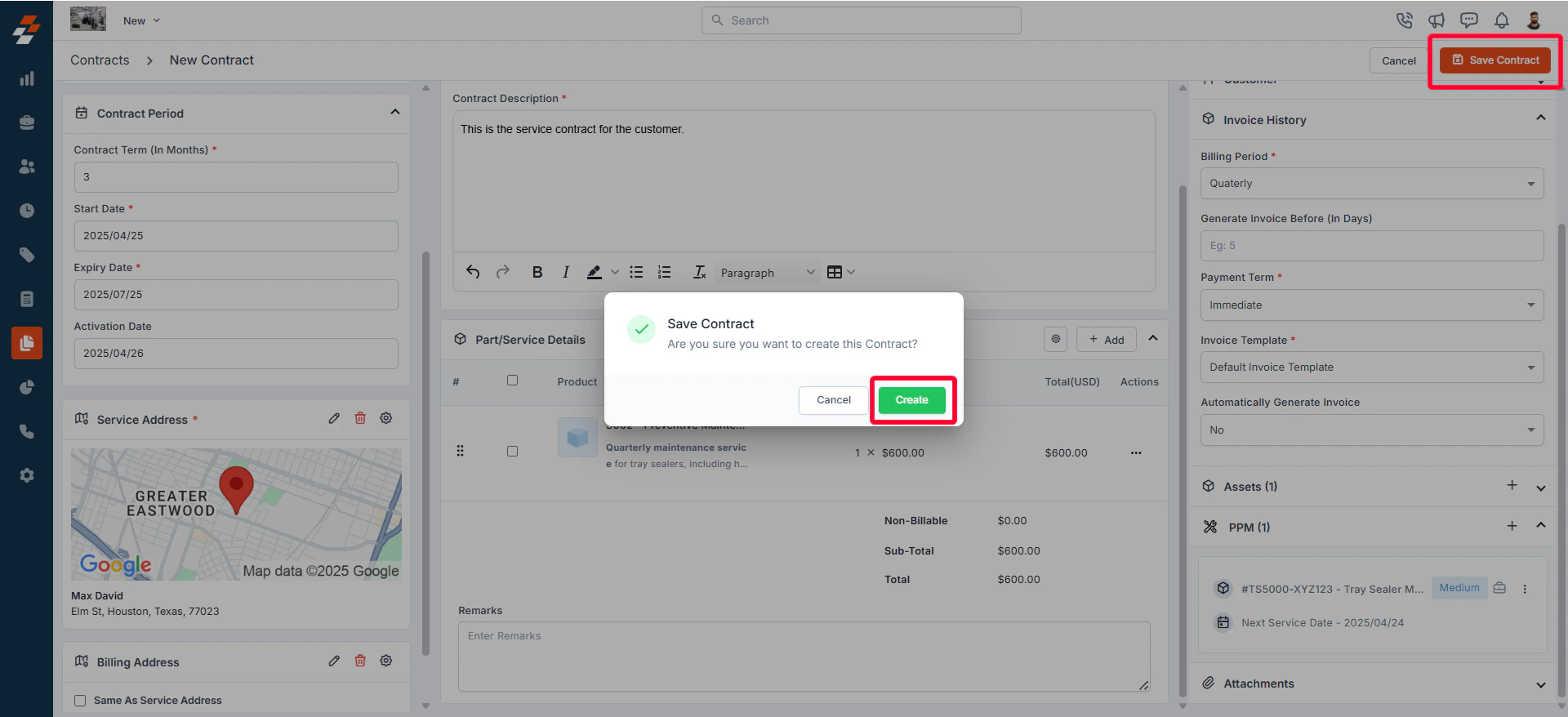
Task: Toggle bold formatting in description editor
Action: (x=537, y=272)
